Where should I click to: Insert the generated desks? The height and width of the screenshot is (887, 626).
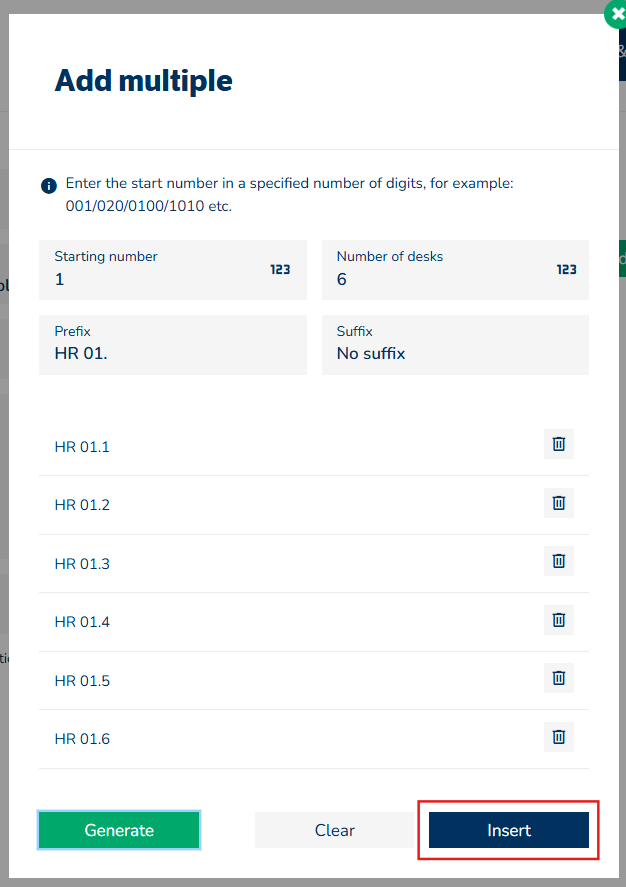click(x=509, y=830)
